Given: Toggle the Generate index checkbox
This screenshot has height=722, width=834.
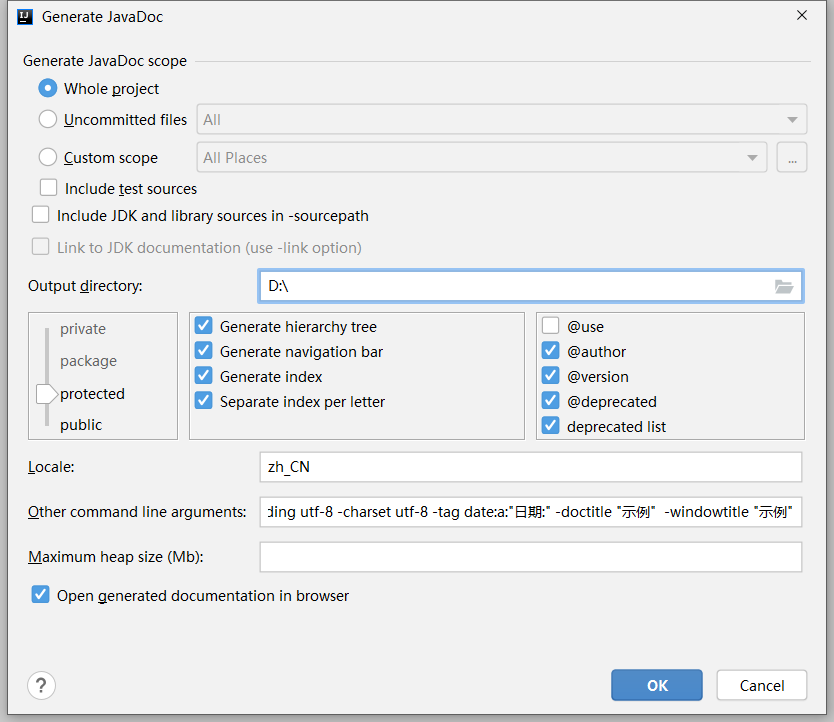Looking at the screenshot, I should click(204, 375).
